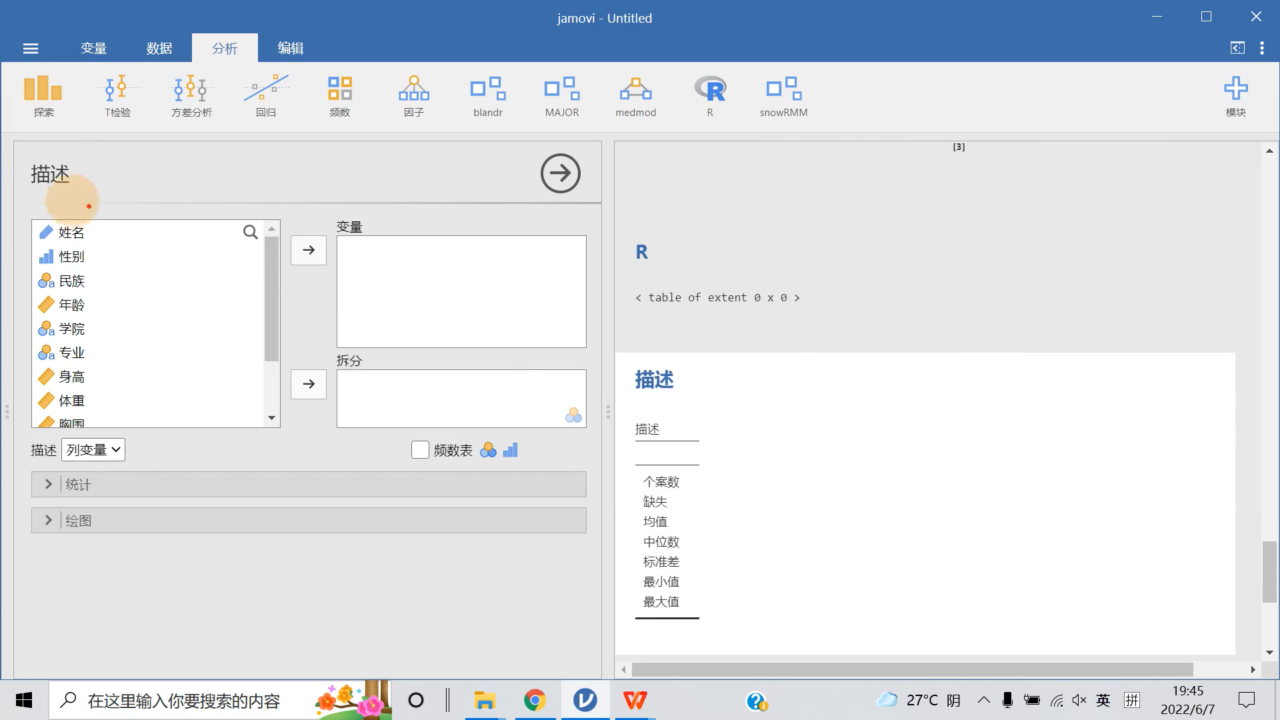This screenshot has width=1280, height=720.
Task: Click the results horizontal scrollbar thumb
Action: (x=912, y=669)
